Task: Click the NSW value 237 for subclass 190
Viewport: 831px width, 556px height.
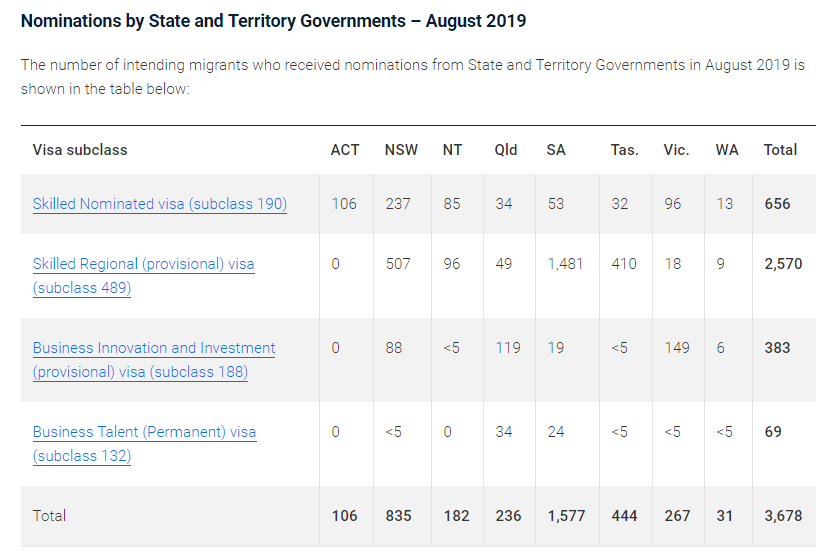Action: [398, 204]
